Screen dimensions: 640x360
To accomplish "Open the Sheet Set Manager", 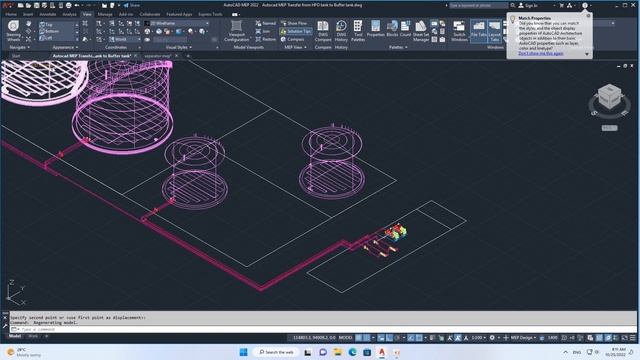I will tap(421, 31).
